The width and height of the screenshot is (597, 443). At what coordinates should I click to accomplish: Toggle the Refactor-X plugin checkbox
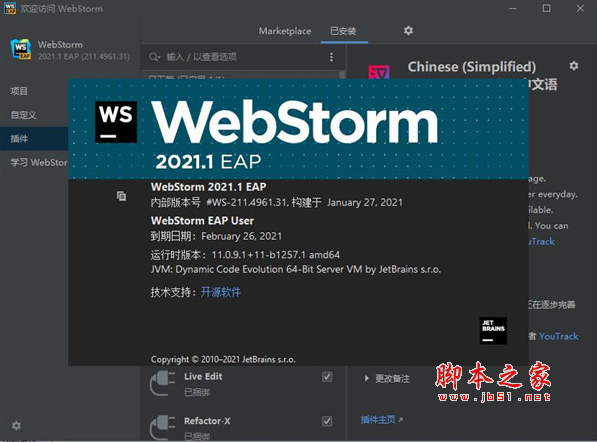tap(327, 421)
